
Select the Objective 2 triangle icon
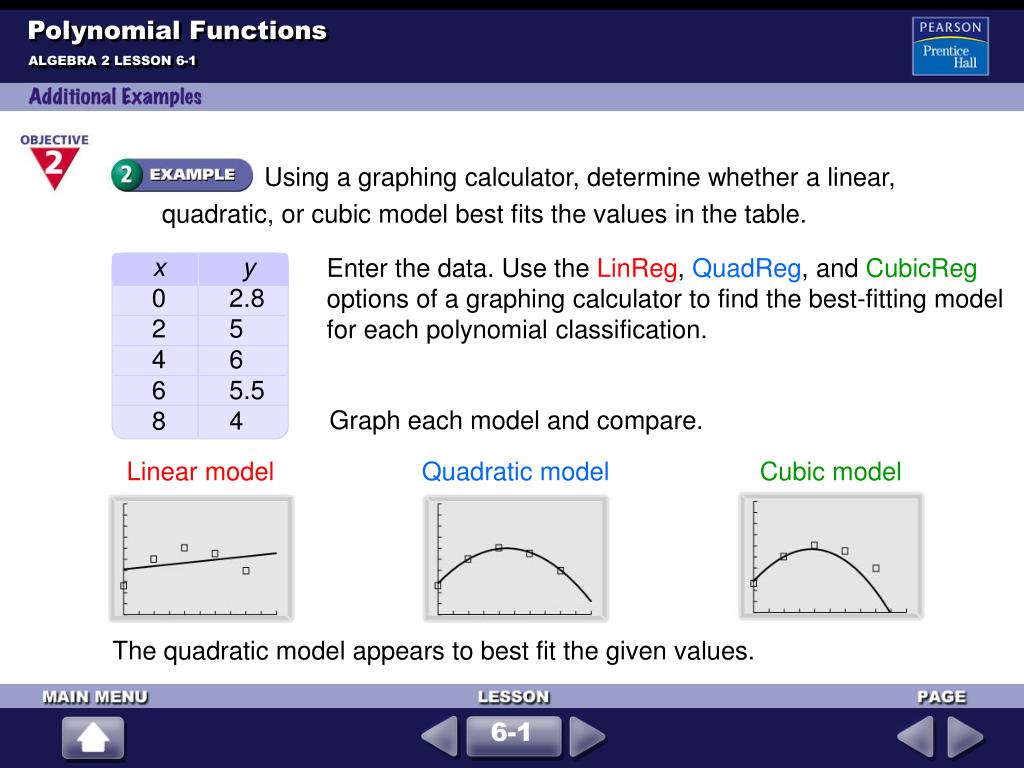click(53, 163)
